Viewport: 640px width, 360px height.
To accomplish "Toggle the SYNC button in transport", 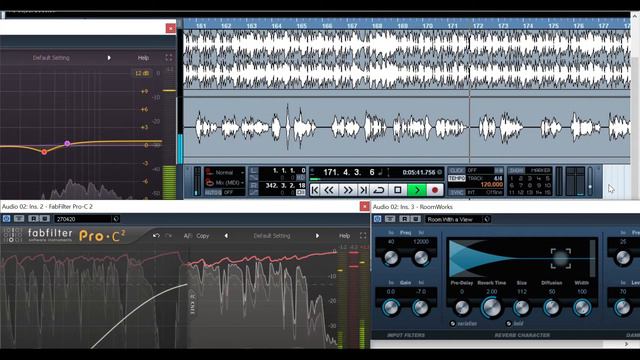I will (x=456, y=192).
